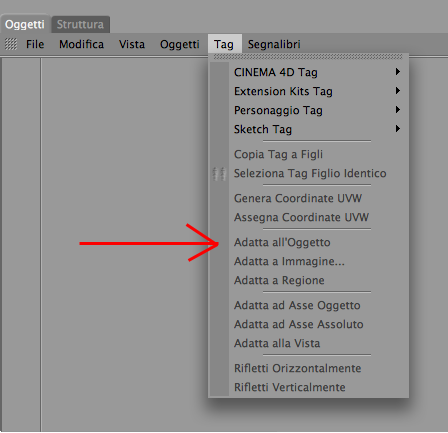
Task: Expand the Sketch Tag submenu arrow
Action: coord(397,129)
